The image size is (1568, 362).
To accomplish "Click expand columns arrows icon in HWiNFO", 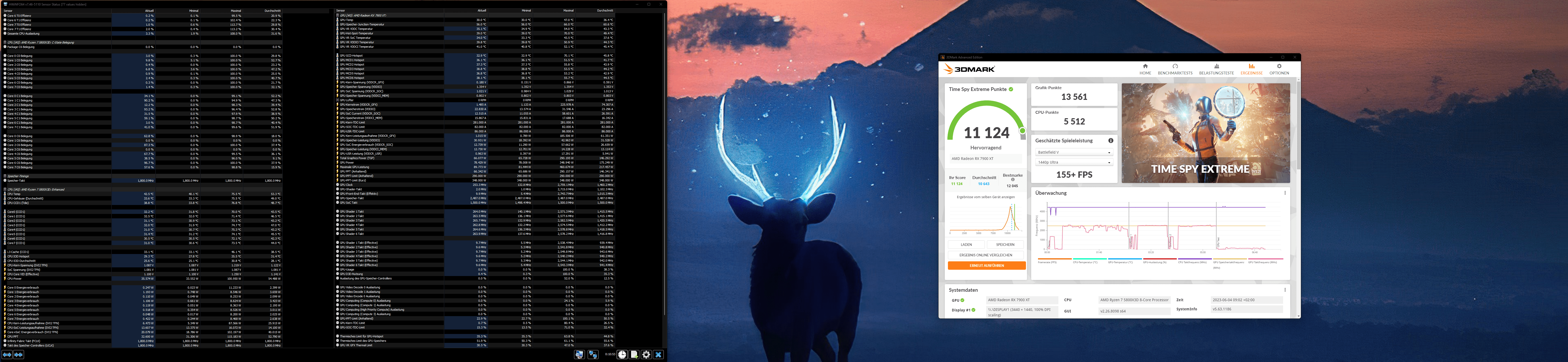I will [x=7, y=354].
